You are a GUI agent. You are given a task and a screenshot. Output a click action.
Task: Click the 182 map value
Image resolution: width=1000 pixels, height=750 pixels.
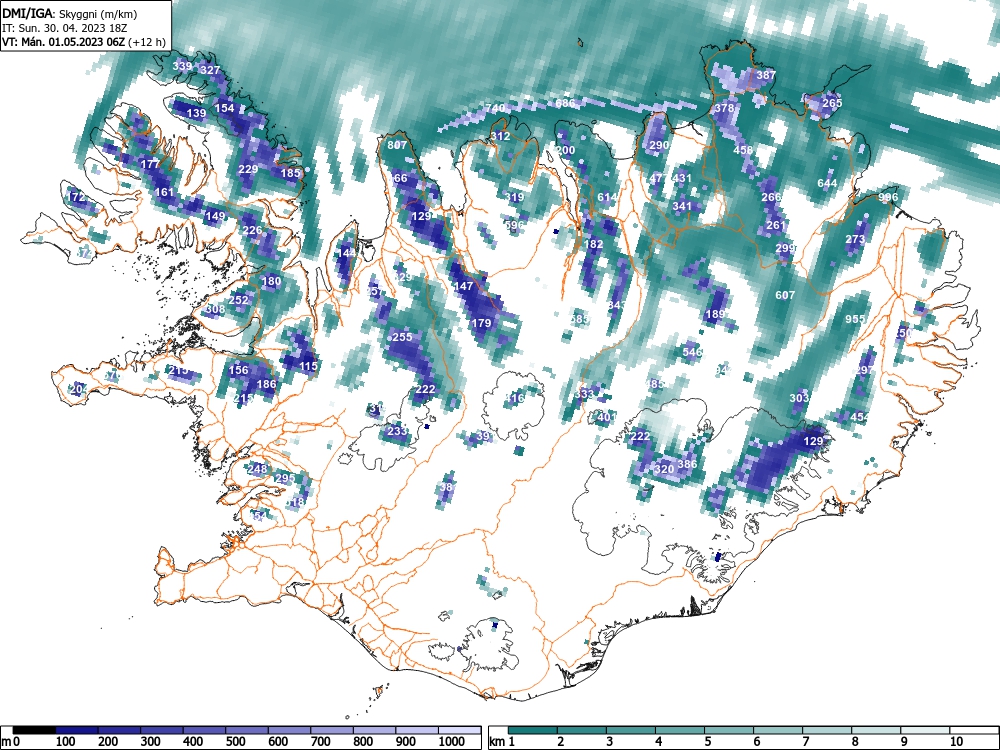point(593,244)
